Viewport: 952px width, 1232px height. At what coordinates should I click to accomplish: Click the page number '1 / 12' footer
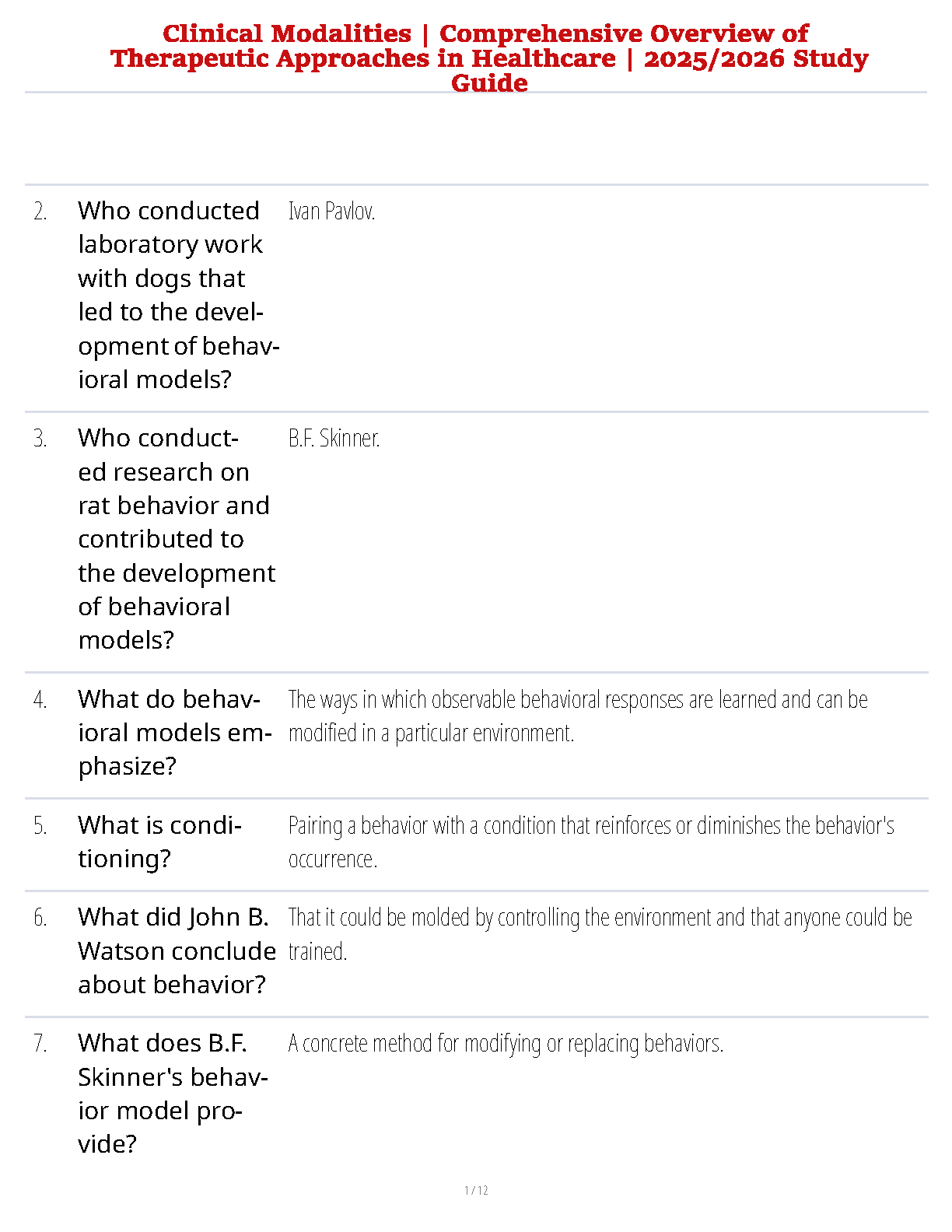pos(476,1190)
